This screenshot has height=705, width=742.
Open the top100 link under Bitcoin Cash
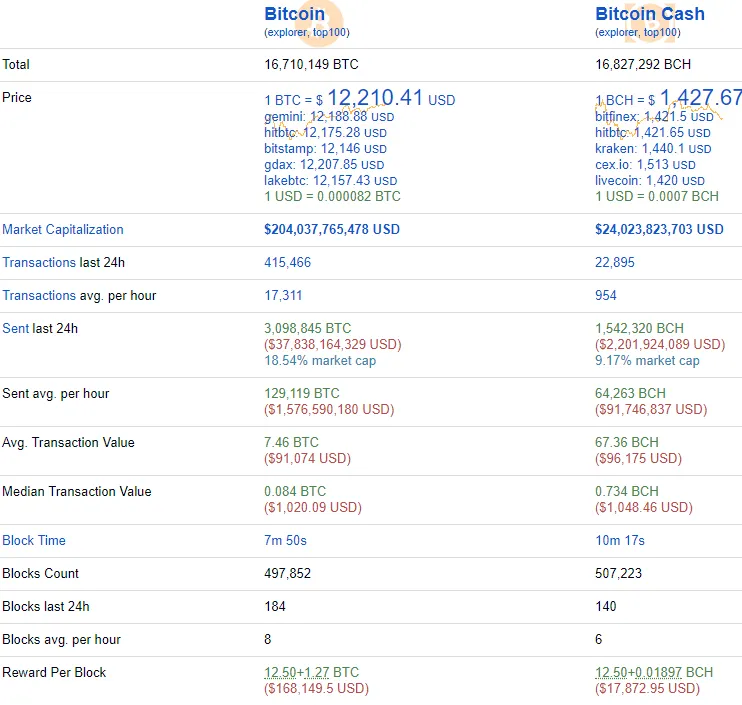661,32
